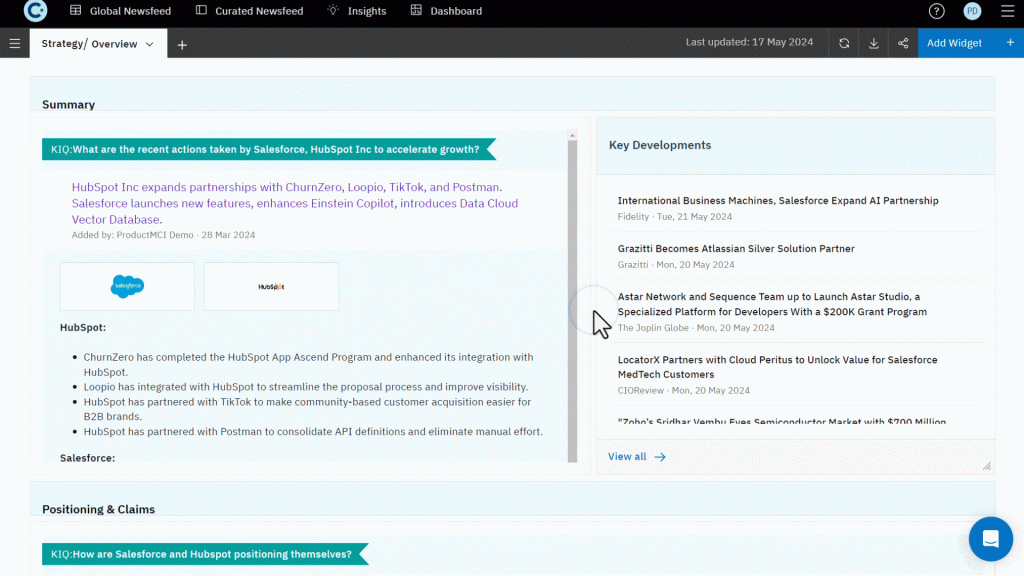Open the chat support bubble

990,539
